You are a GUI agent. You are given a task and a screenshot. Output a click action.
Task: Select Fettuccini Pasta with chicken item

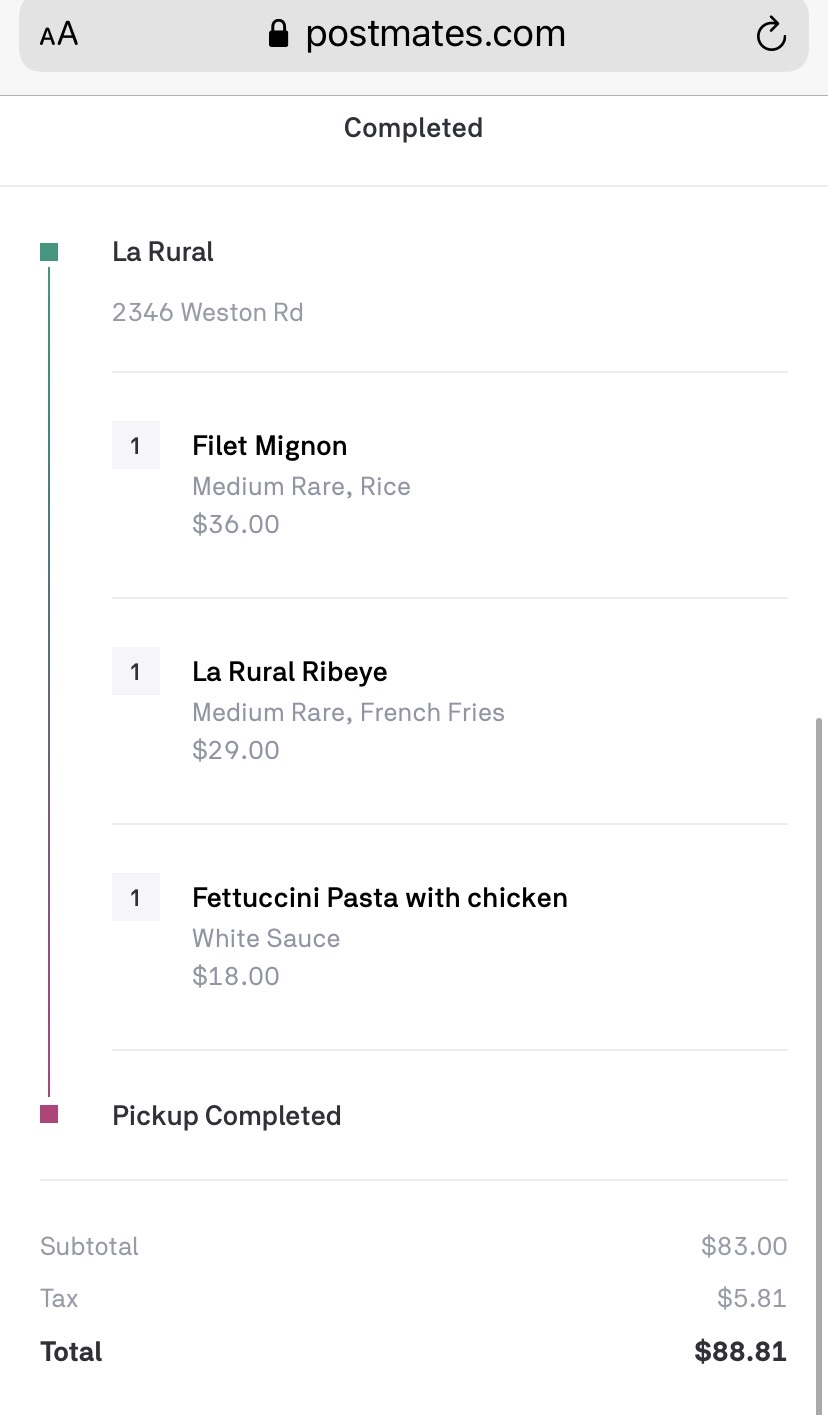pyautogui.click(x=380, y=898)
